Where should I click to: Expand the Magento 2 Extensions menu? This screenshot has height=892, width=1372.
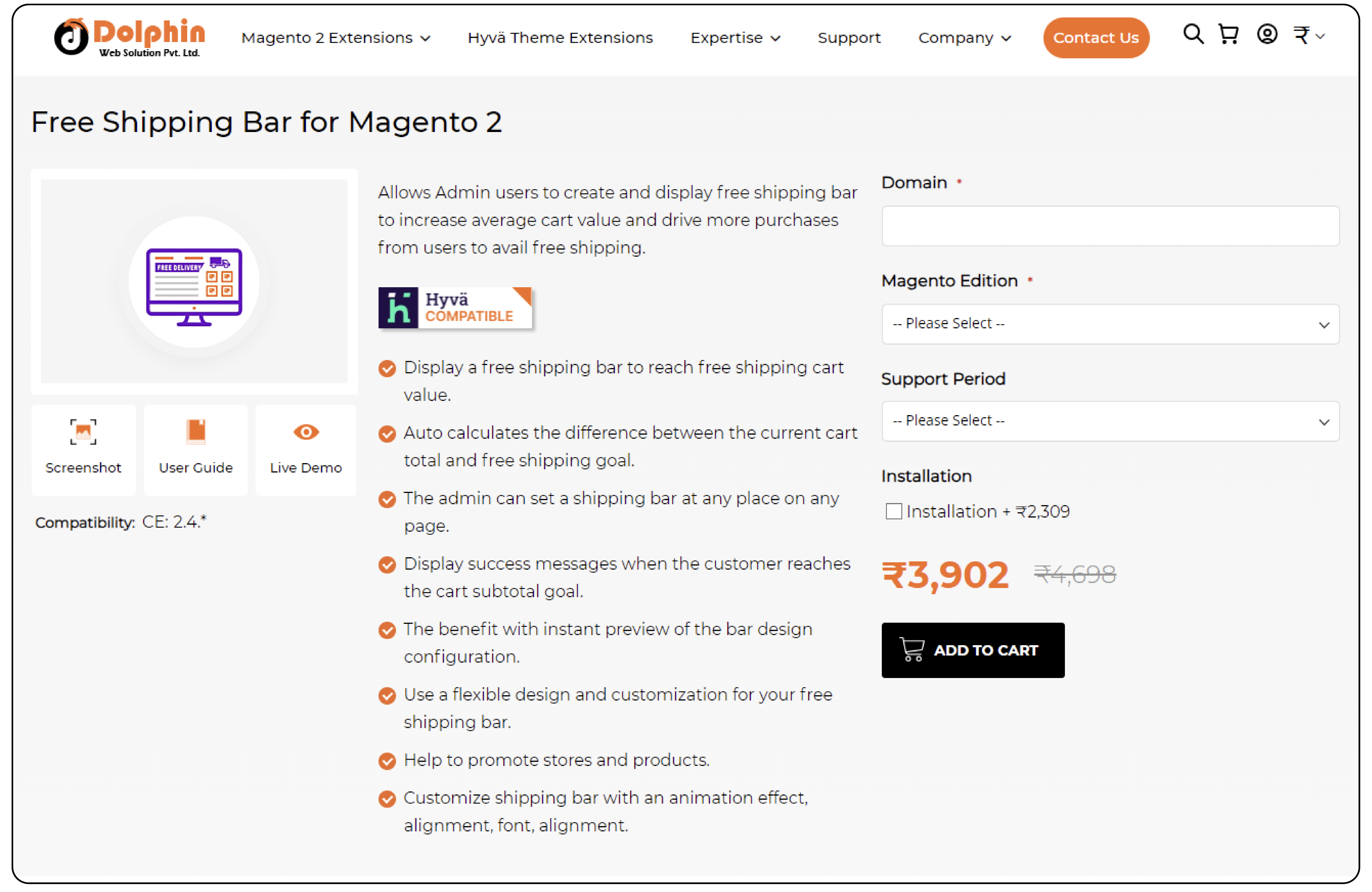tap(336, 38)
